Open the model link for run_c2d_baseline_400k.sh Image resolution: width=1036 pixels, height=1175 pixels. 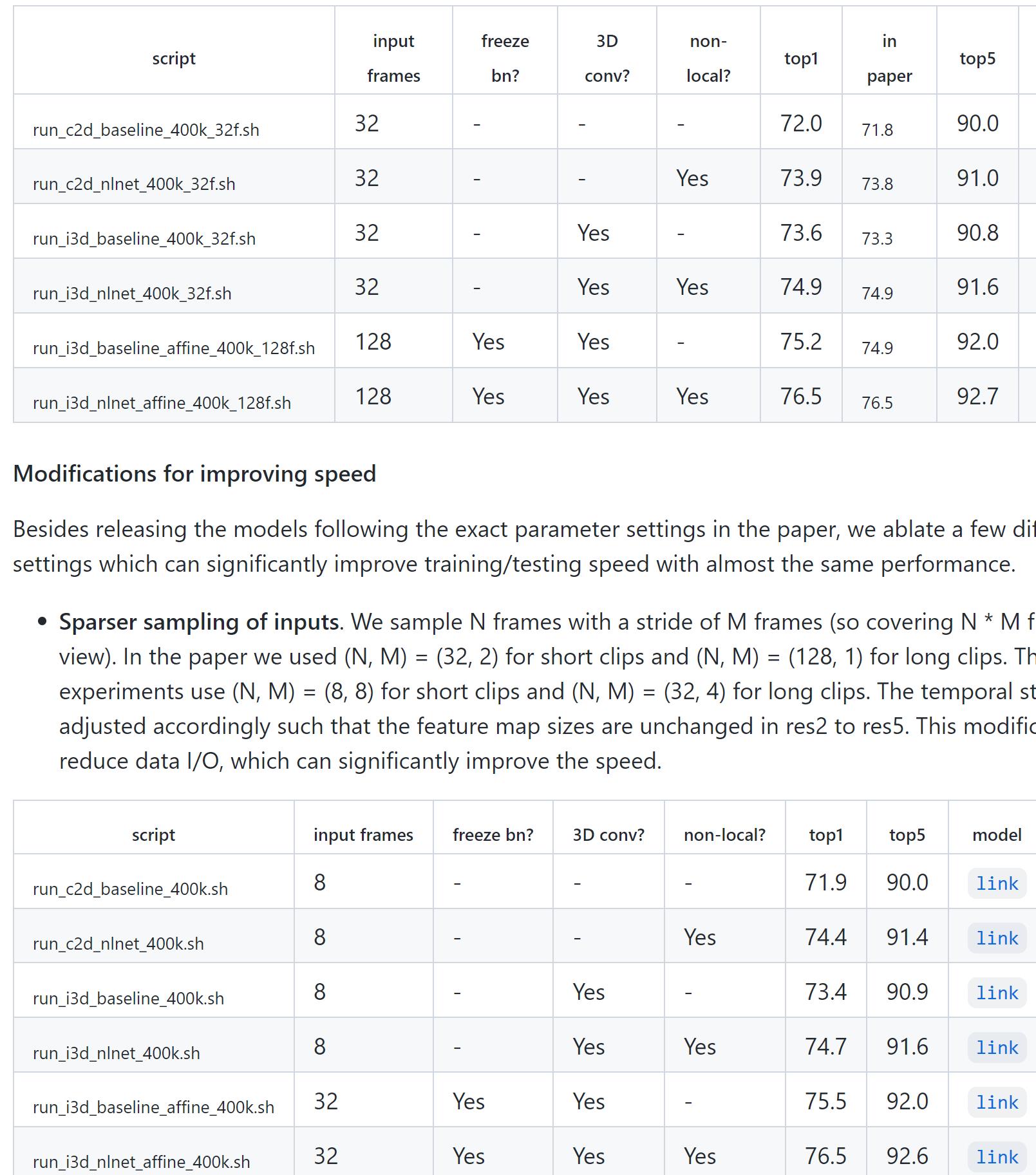coord(997,883)
